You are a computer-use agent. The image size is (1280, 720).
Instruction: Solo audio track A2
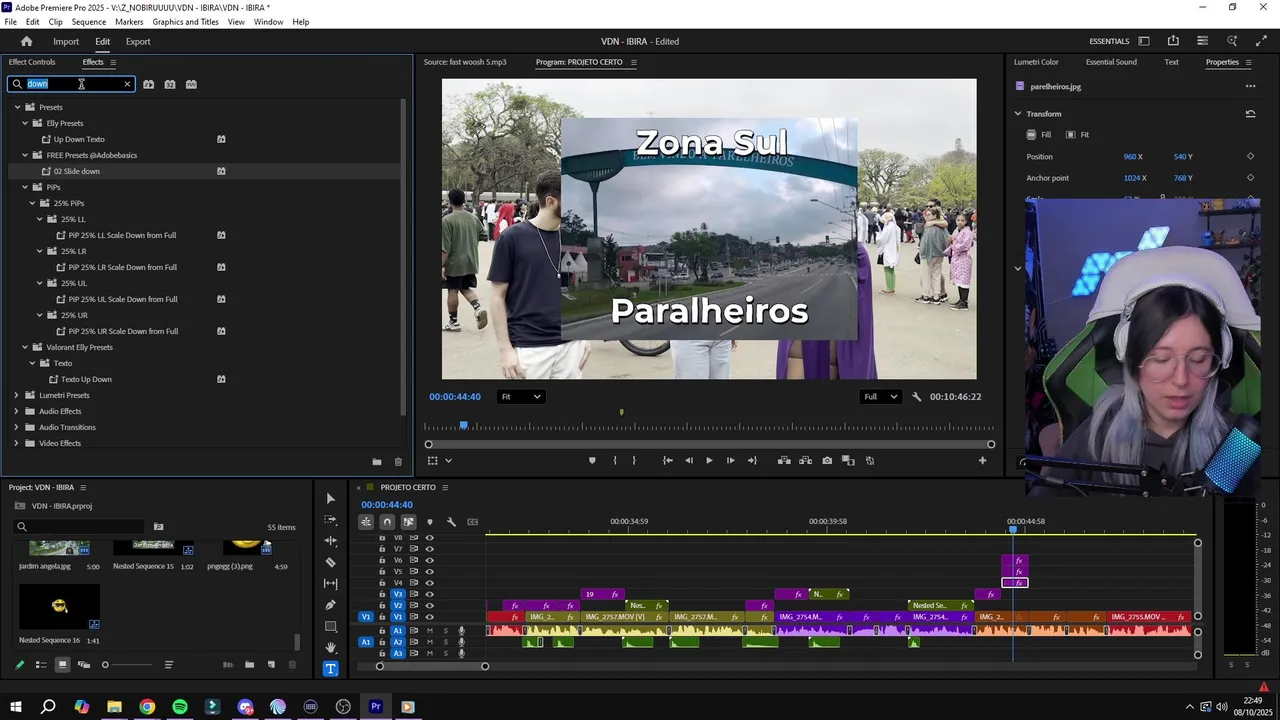[445, 642]
